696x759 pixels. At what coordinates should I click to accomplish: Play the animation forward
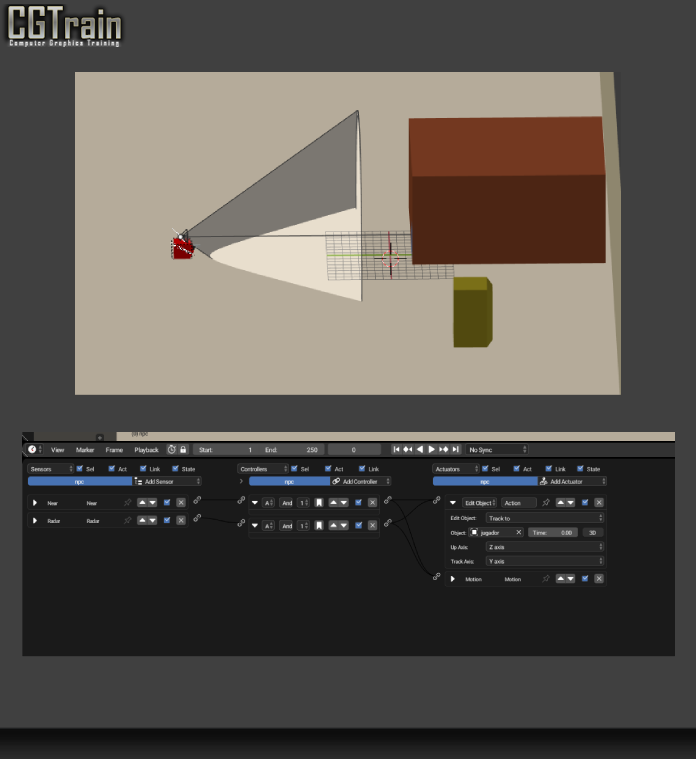tap(432, 450)
